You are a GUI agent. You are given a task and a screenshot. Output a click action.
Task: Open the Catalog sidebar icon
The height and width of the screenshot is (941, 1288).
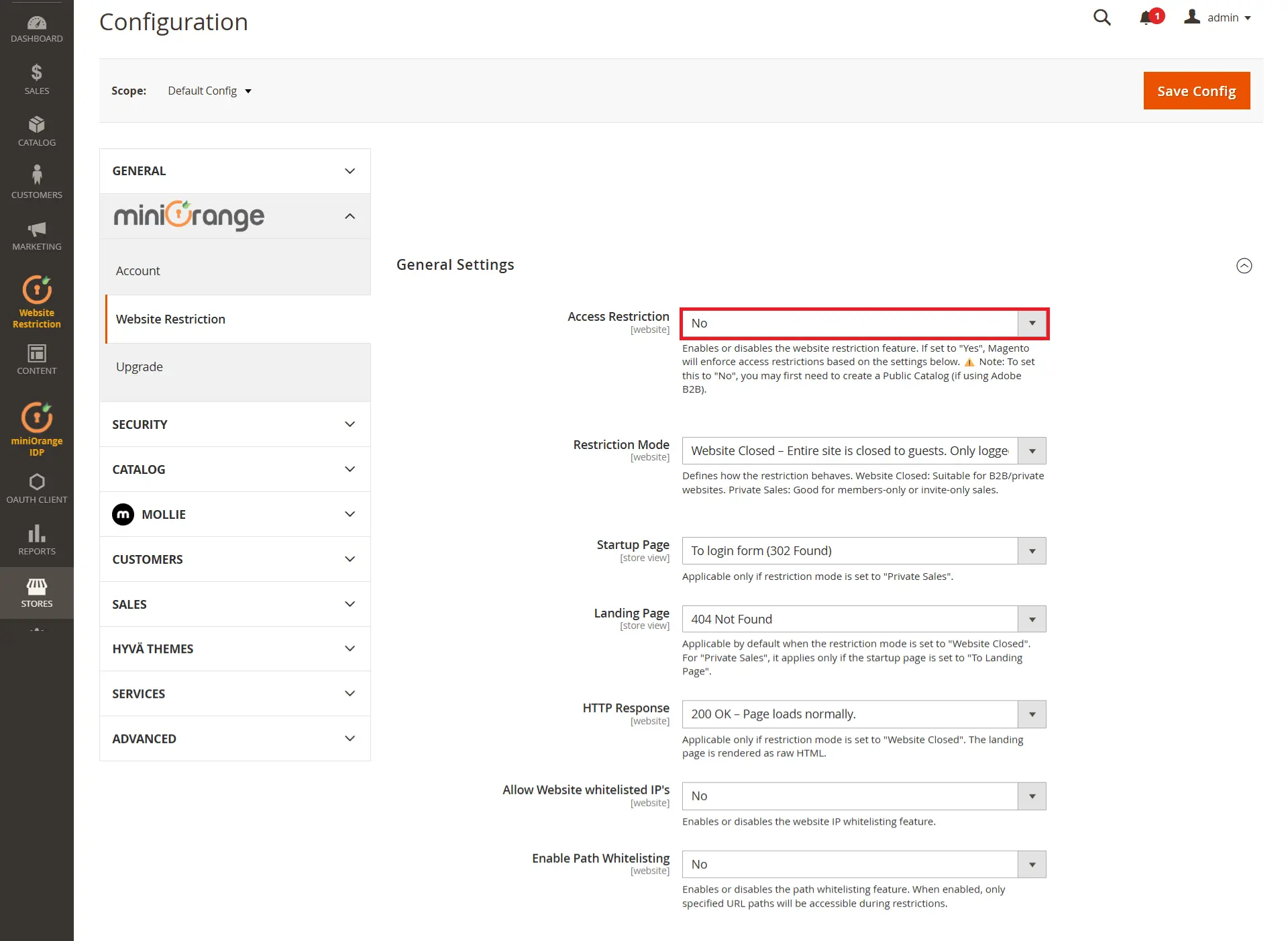click(x=36, y=130)
